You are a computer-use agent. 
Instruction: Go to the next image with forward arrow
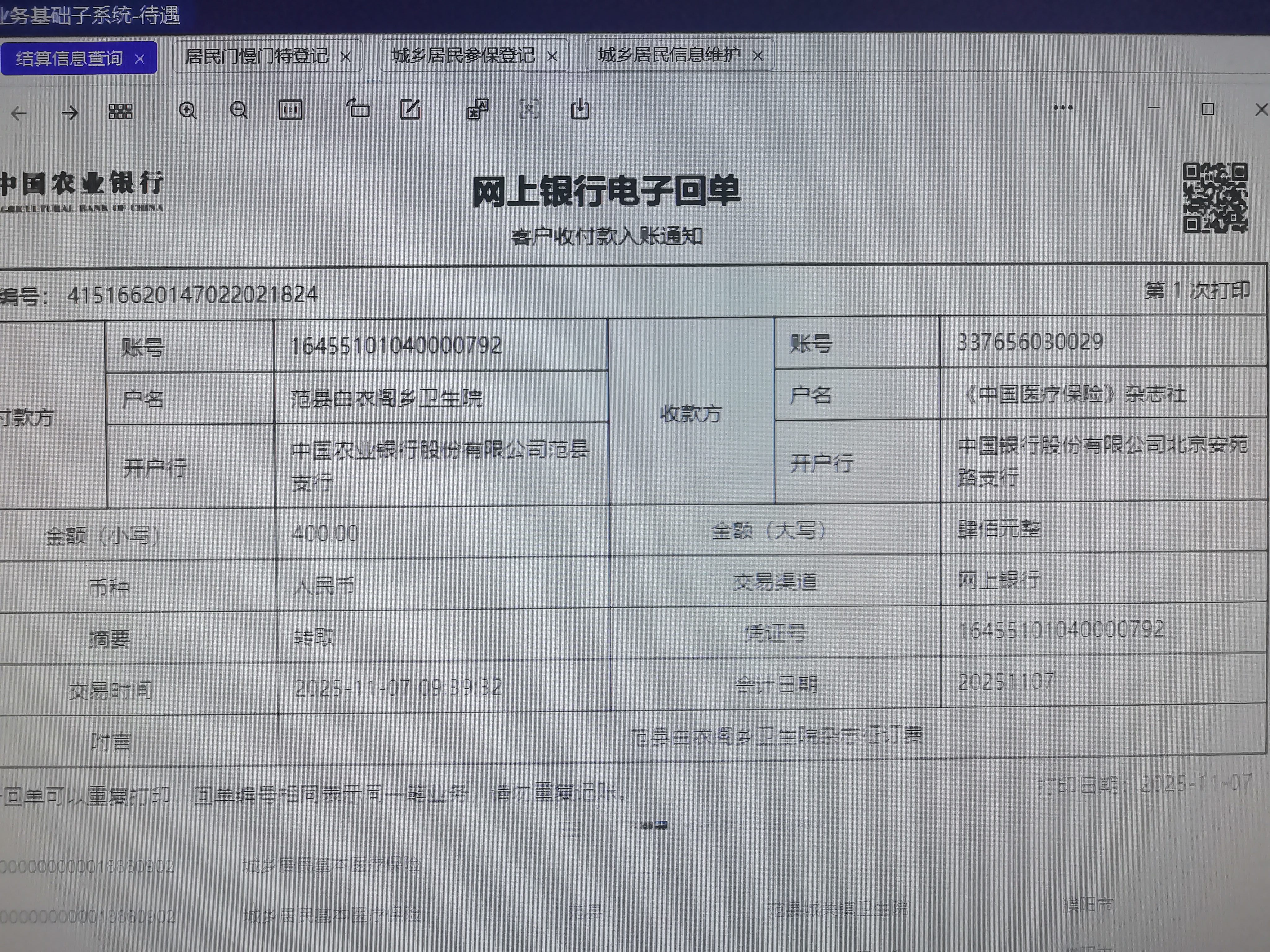coord(69,112)
